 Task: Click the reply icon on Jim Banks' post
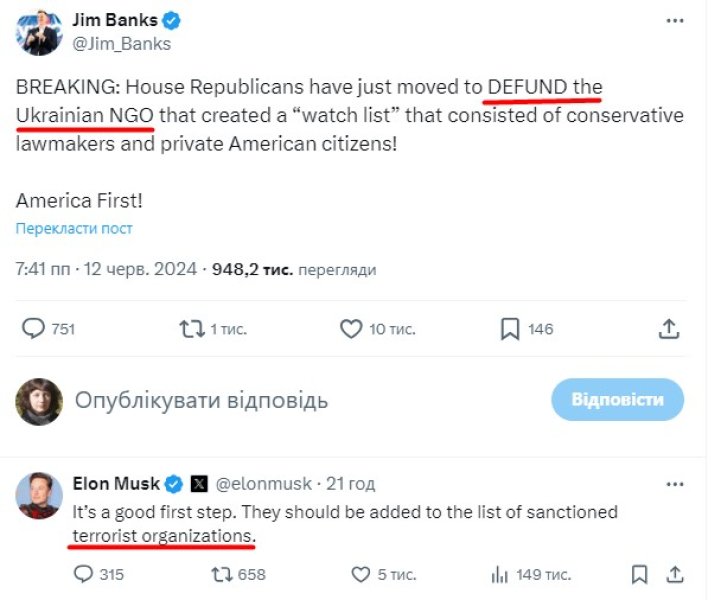[34, 328]
